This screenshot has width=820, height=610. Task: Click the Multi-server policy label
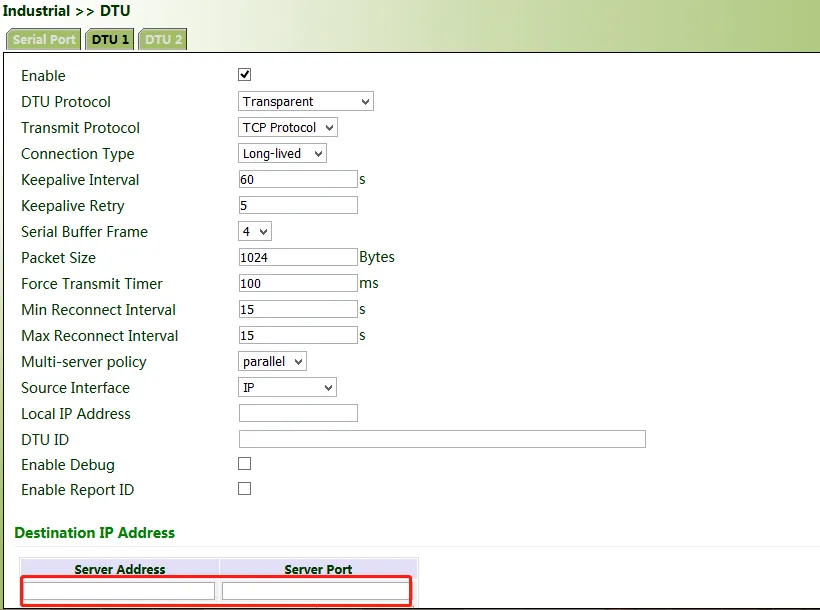tap(84, 362)
